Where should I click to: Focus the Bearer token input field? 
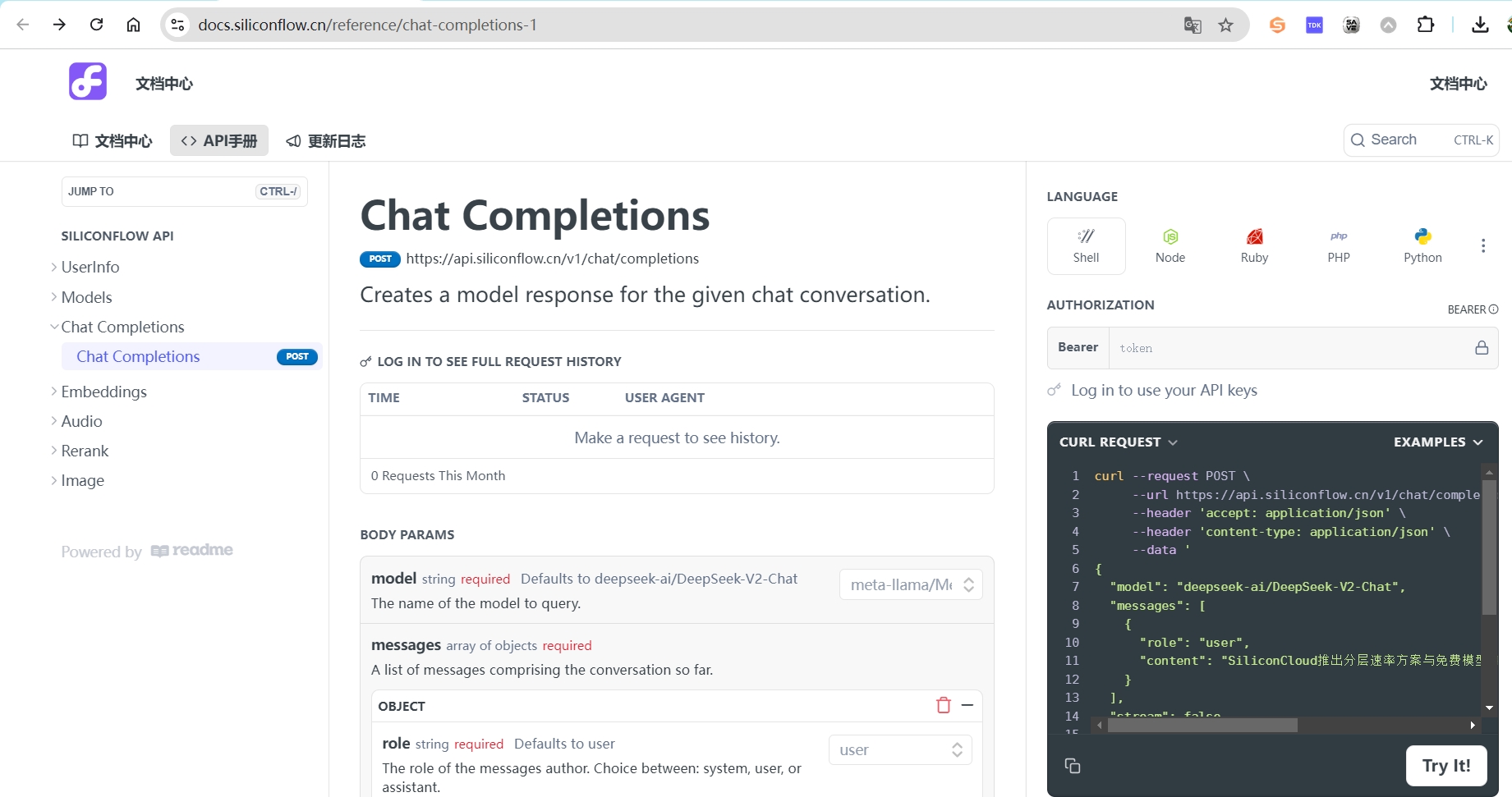coord(1289,348)
